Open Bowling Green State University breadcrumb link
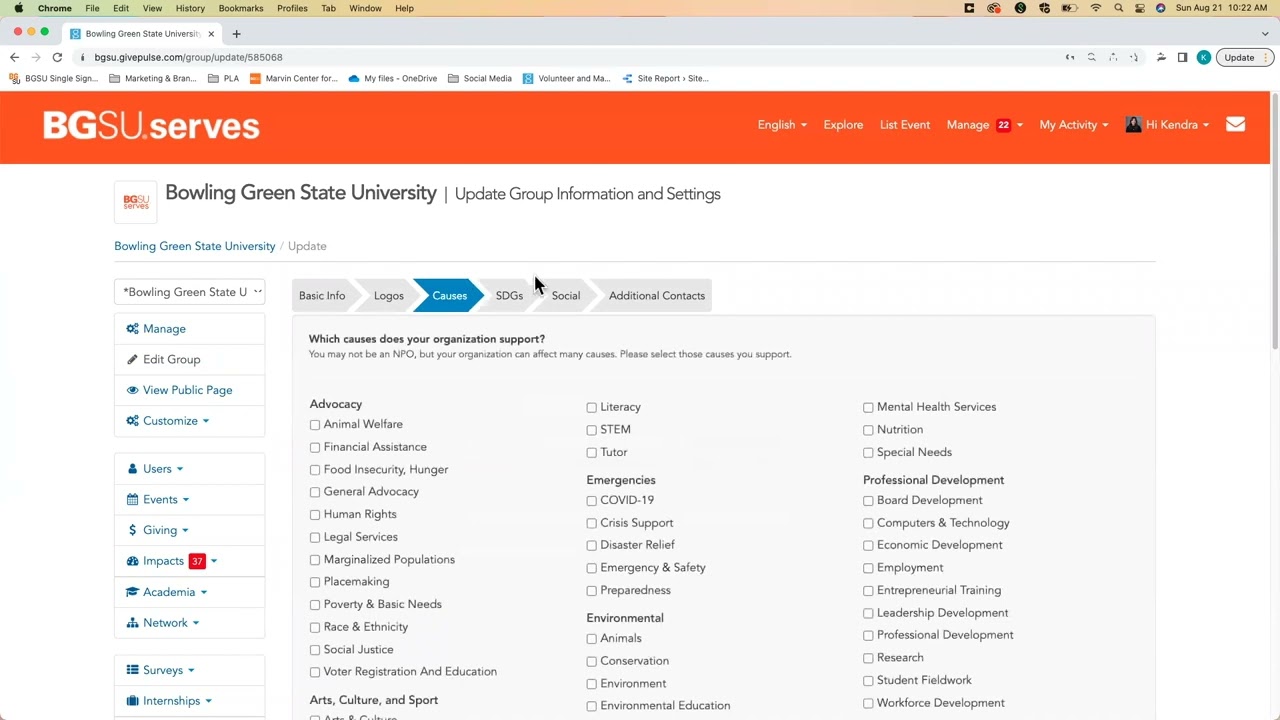 (195, 246)
